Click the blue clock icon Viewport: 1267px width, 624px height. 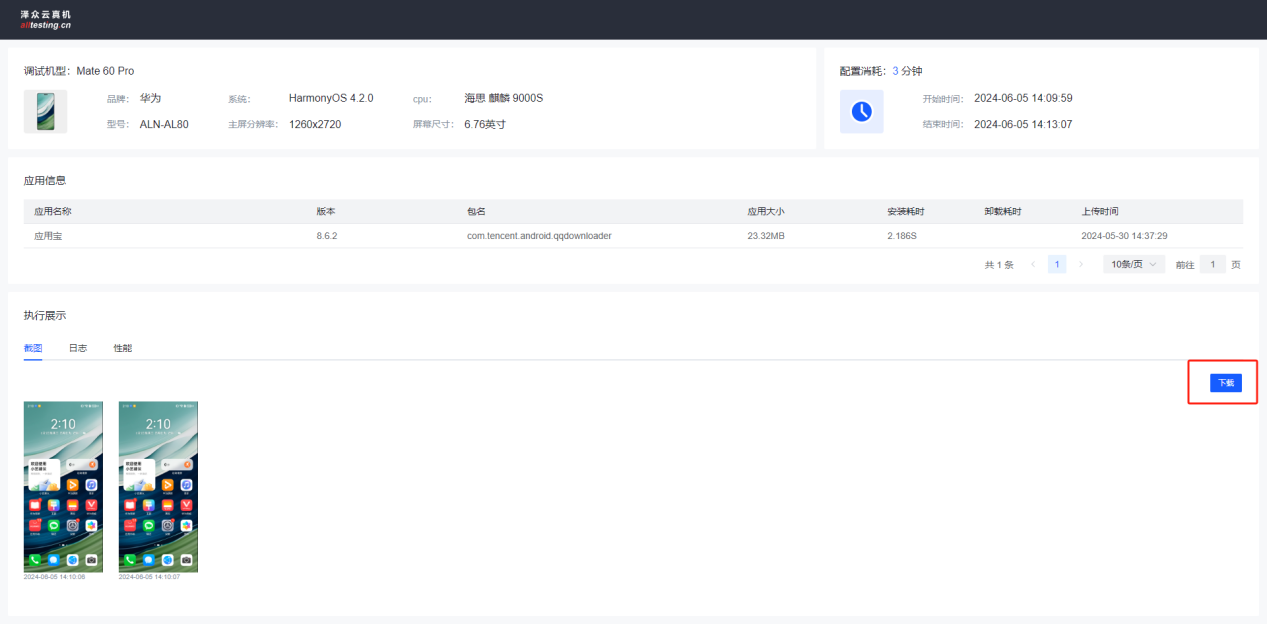point(861,111)
